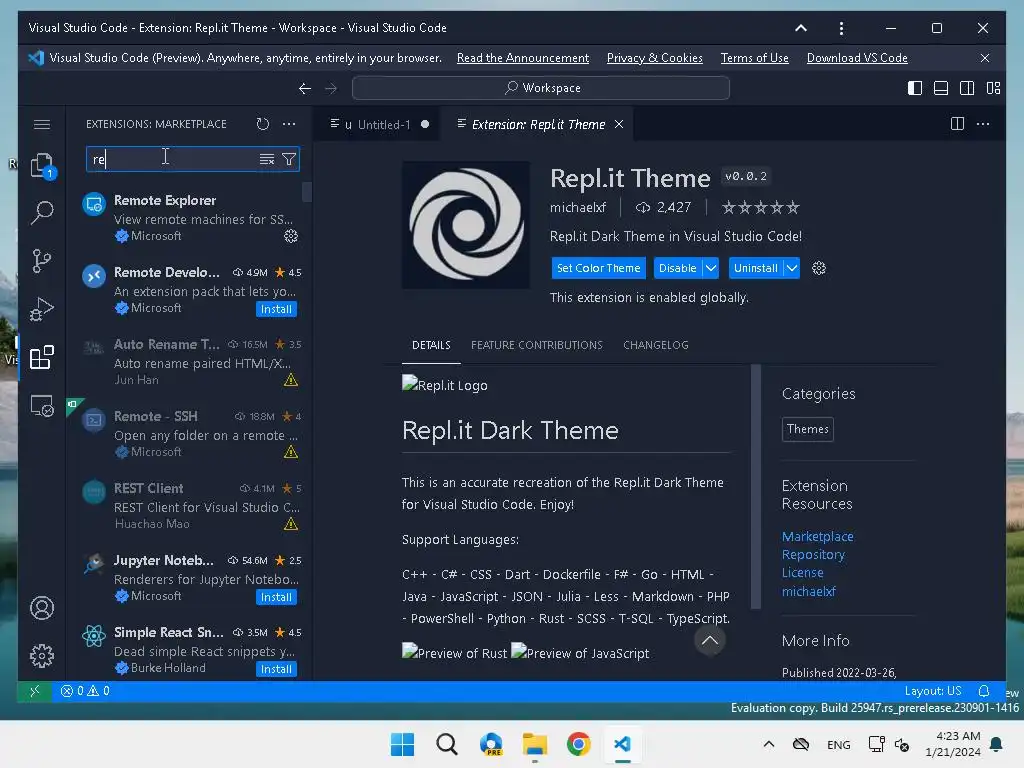Open the Accounts menu icon

42,608
